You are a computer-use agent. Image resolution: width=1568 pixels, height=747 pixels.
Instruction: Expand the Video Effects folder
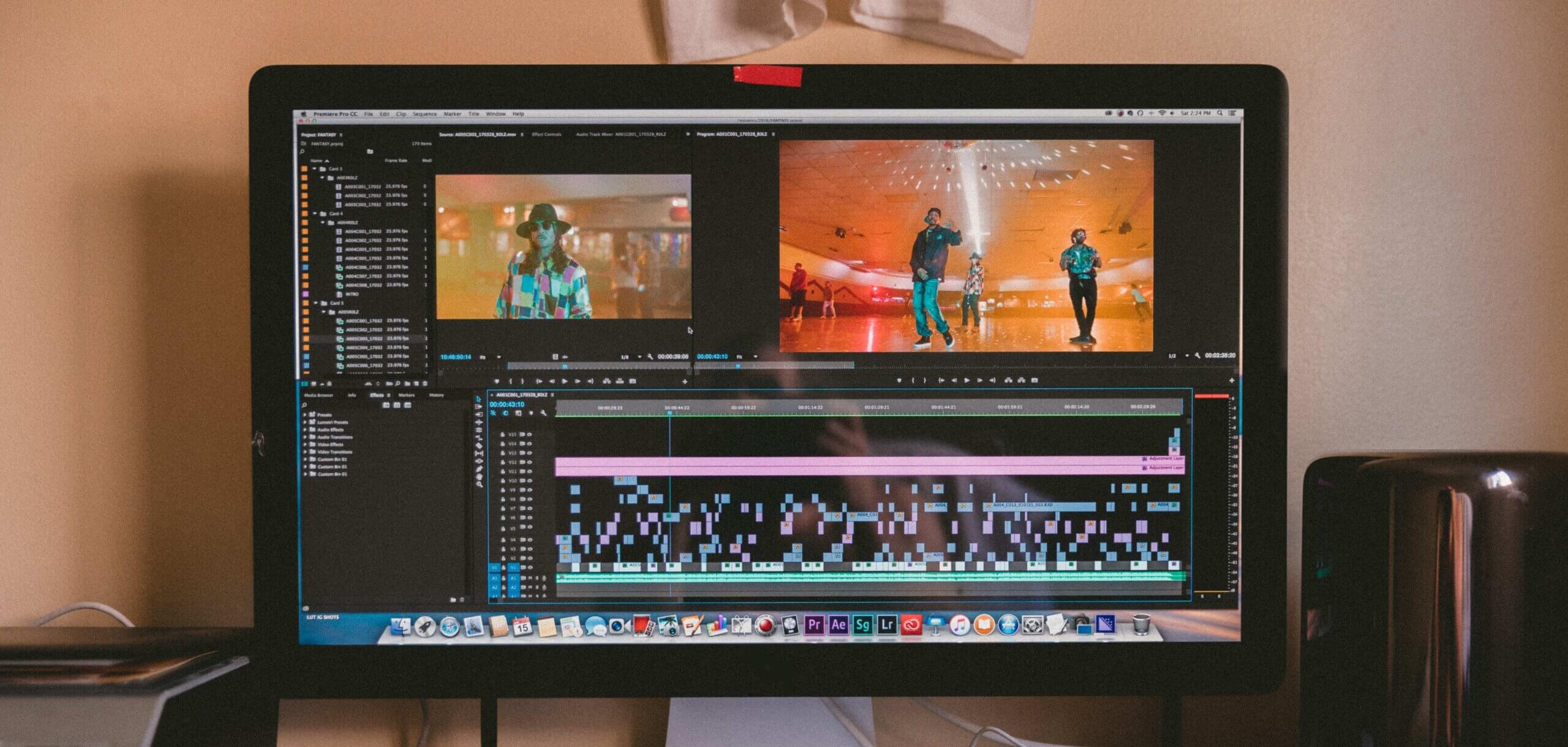[x=305, y=444]
